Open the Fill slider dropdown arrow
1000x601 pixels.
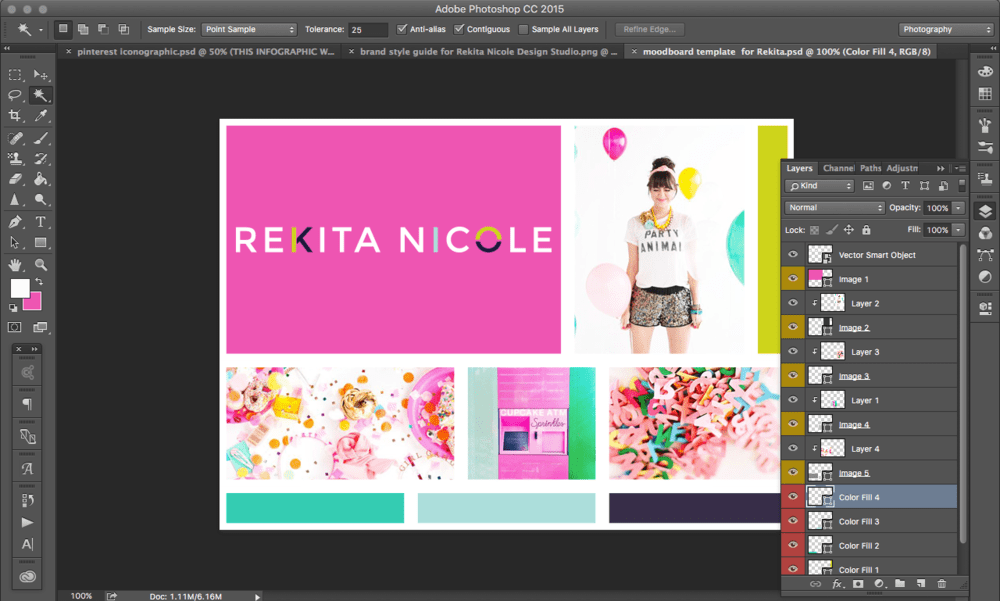click(958, 230)
